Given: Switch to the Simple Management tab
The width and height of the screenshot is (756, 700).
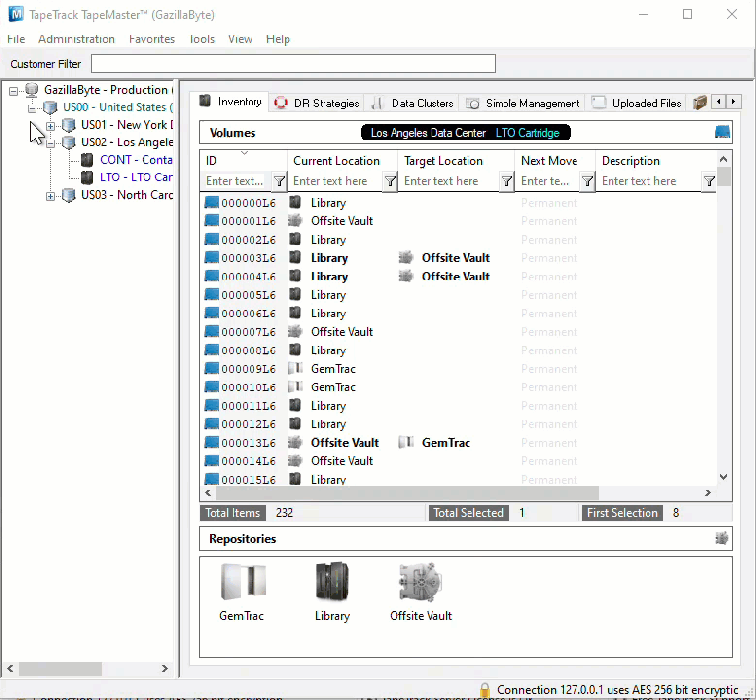Looking at the screenshot, I should click(x=523, y=103).
